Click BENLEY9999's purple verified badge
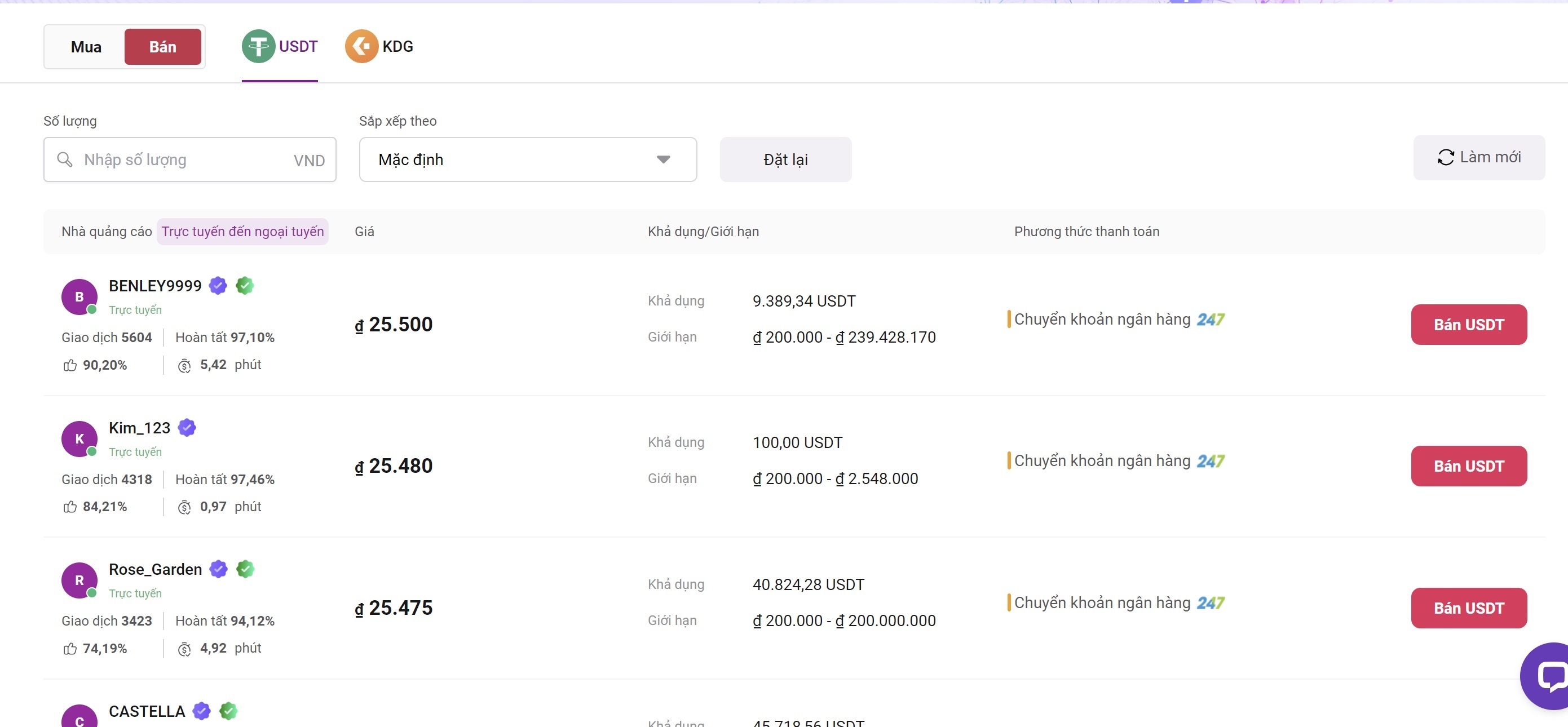 coord(218,285)
